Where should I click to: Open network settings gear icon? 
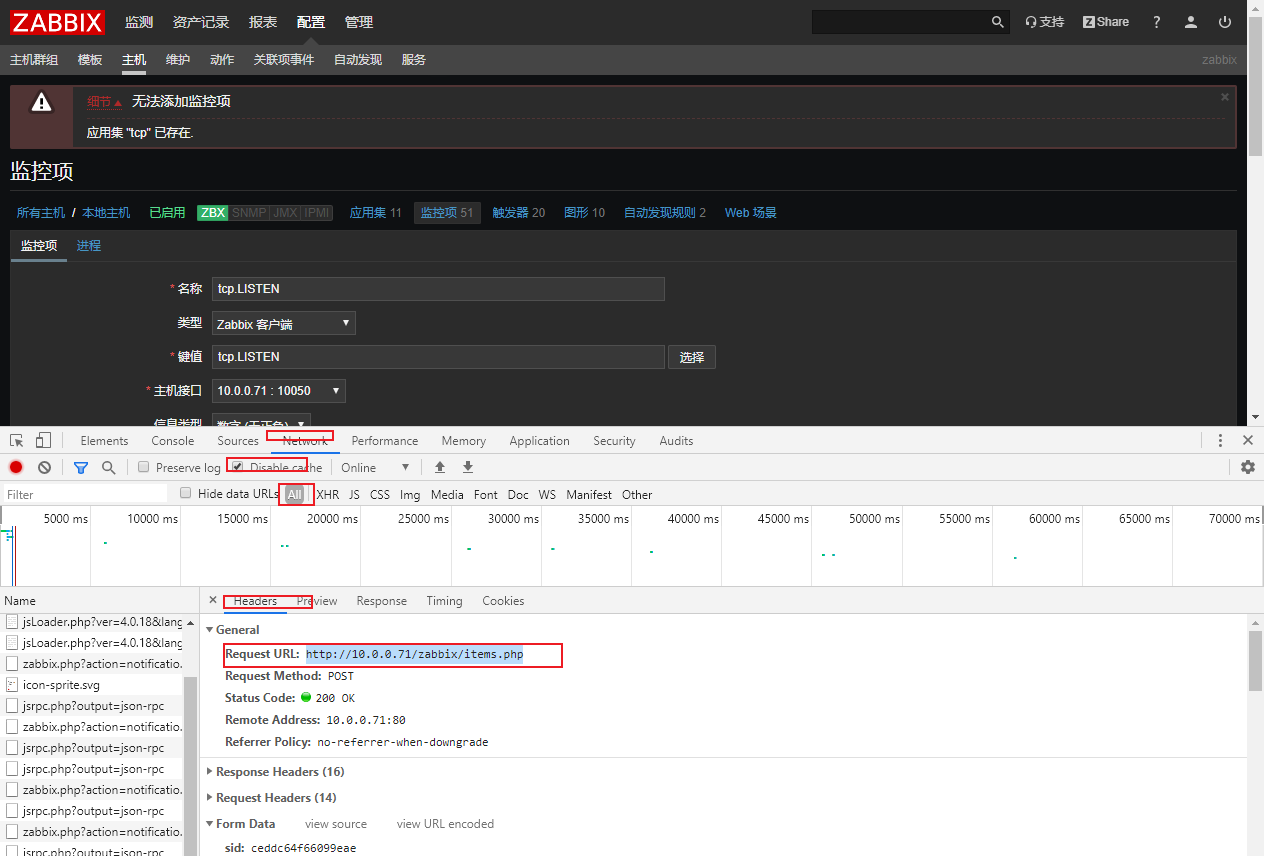[1248, 467]
